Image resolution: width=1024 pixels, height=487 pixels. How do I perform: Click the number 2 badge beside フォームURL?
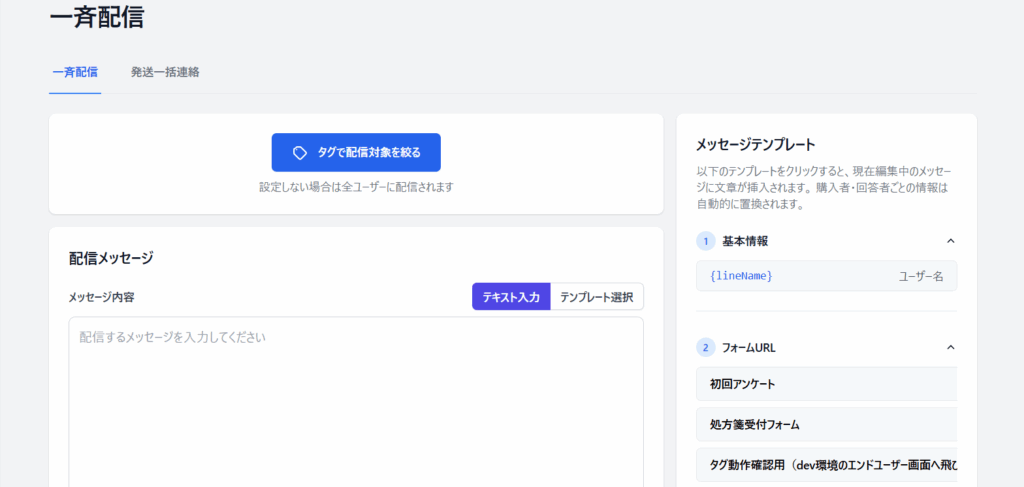[705, 348]
